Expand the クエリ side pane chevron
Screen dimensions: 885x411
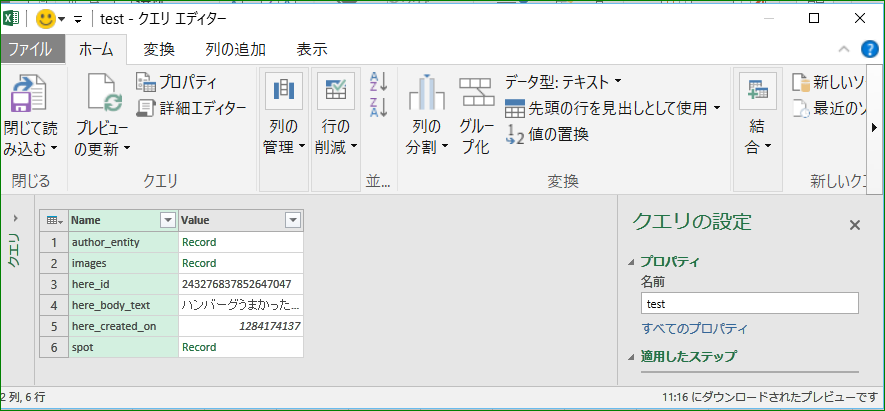point(15,218)
